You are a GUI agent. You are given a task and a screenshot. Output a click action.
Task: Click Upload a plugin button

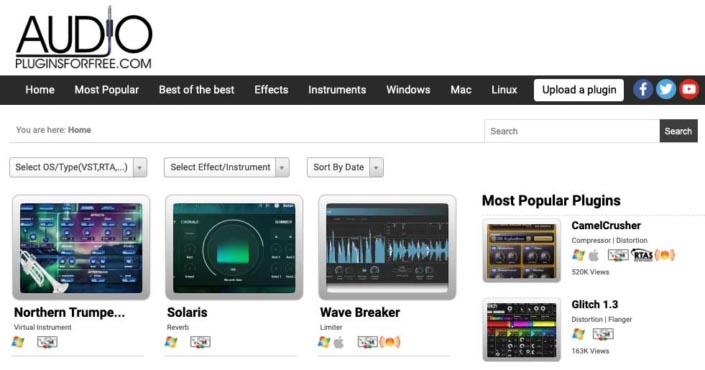[x=579, y=90]
